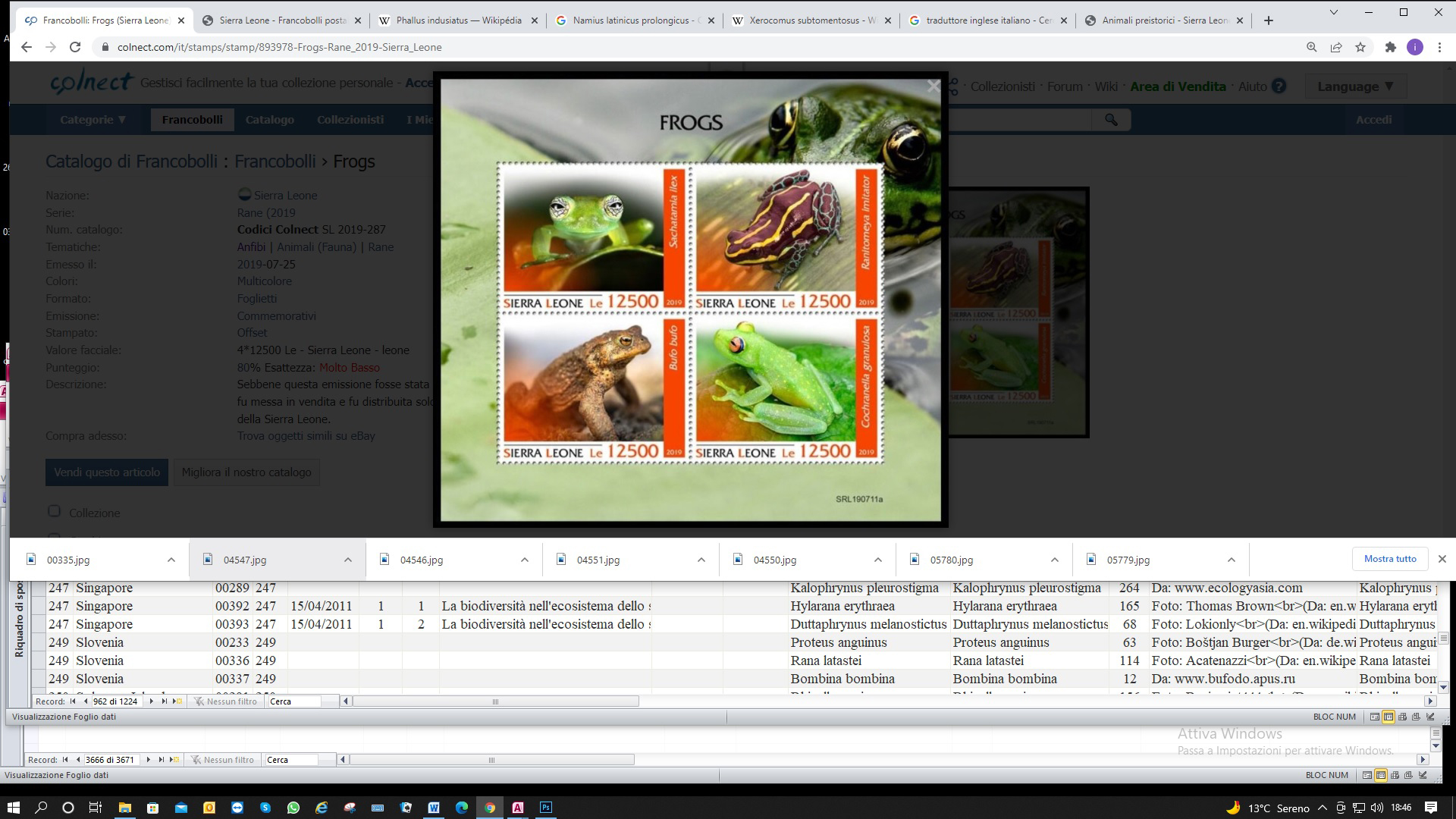Image resolution: width=1456 pixels, height=819 pixels.
Task: Open options for download 00335.jpg
Action: 171,560
